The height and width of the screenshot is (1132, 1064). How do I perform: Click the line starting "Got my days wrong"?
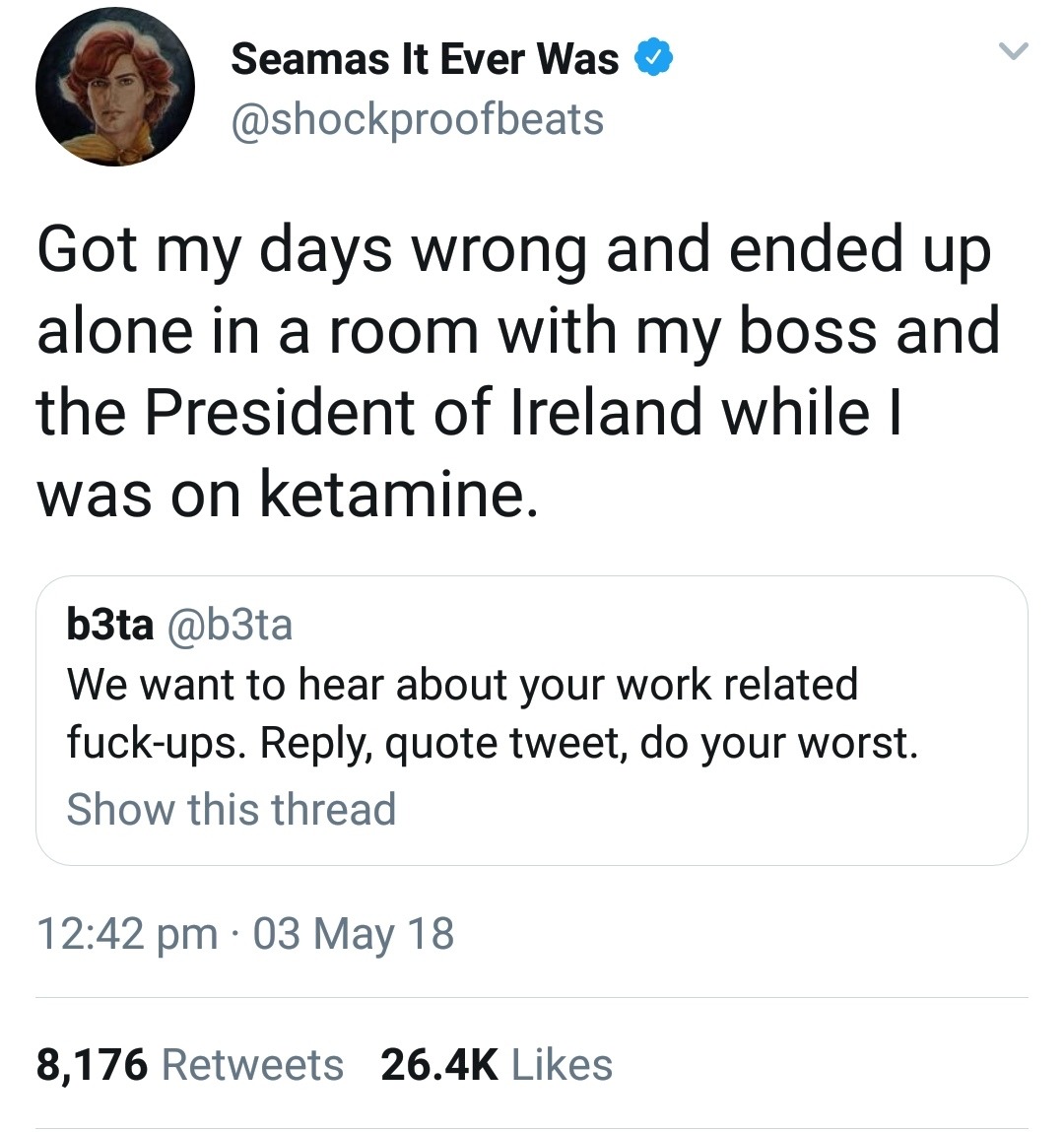(x=512, y=251)
